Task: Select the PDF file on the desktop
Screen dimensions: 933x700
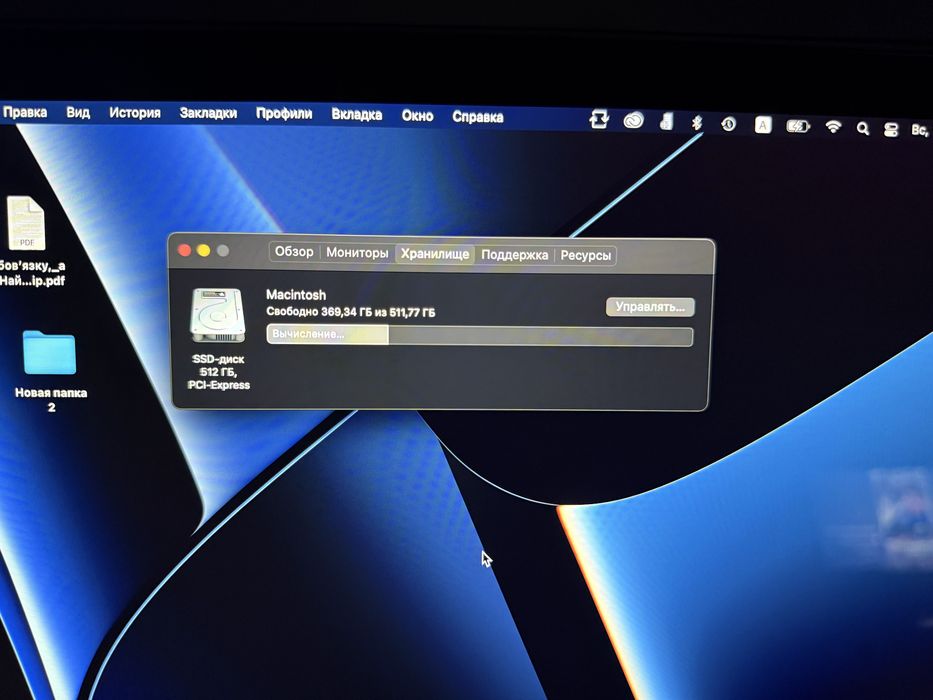Action: (x=26, y=223)
